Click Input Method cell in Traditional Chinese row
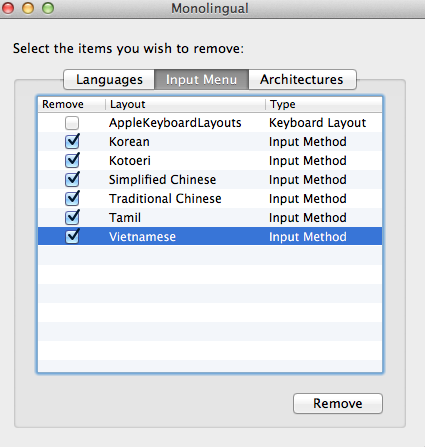This screenshot has width=425, height=447. (308, 199)
